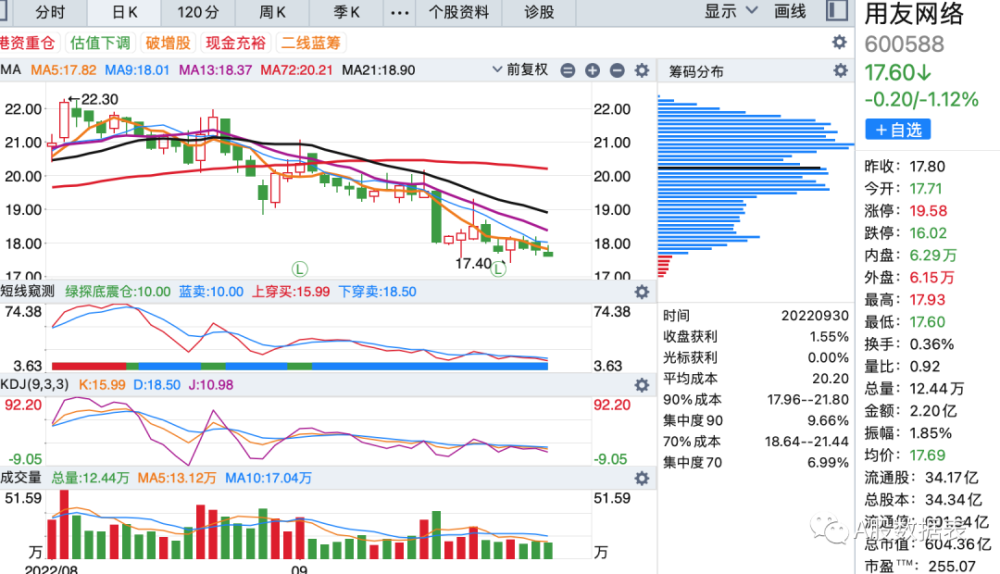The width and height of the screenshot is (1000, 574).
Task: Click the KDJ(9,3,3) indicator name
Action: [34, 385]
